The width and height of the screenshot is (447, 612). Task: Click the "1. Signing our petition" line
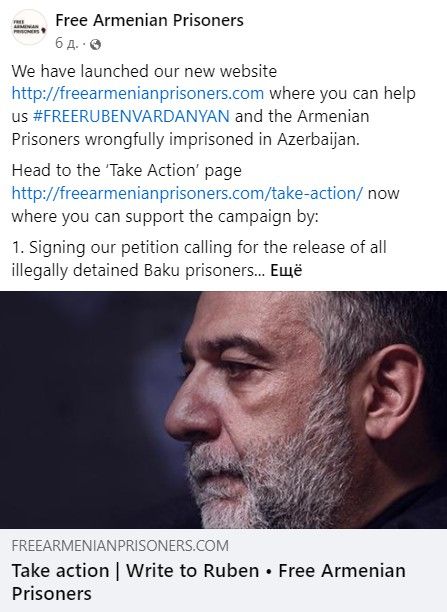click(199, 247)
